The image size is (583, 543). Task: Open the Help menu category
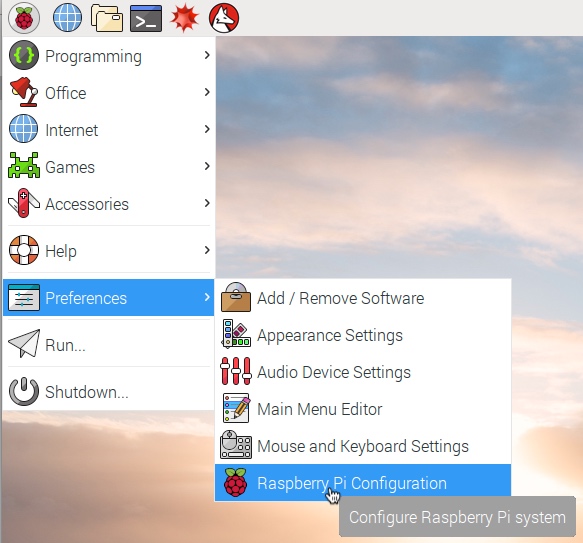(109, 250)
